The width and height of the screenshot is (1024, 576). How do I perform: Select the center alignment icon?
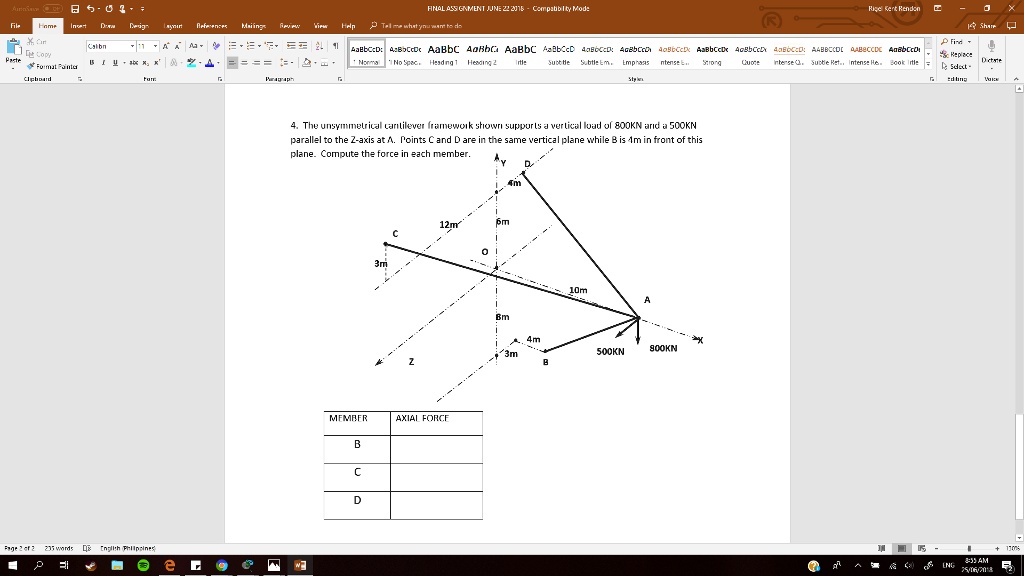pos(244,63)
